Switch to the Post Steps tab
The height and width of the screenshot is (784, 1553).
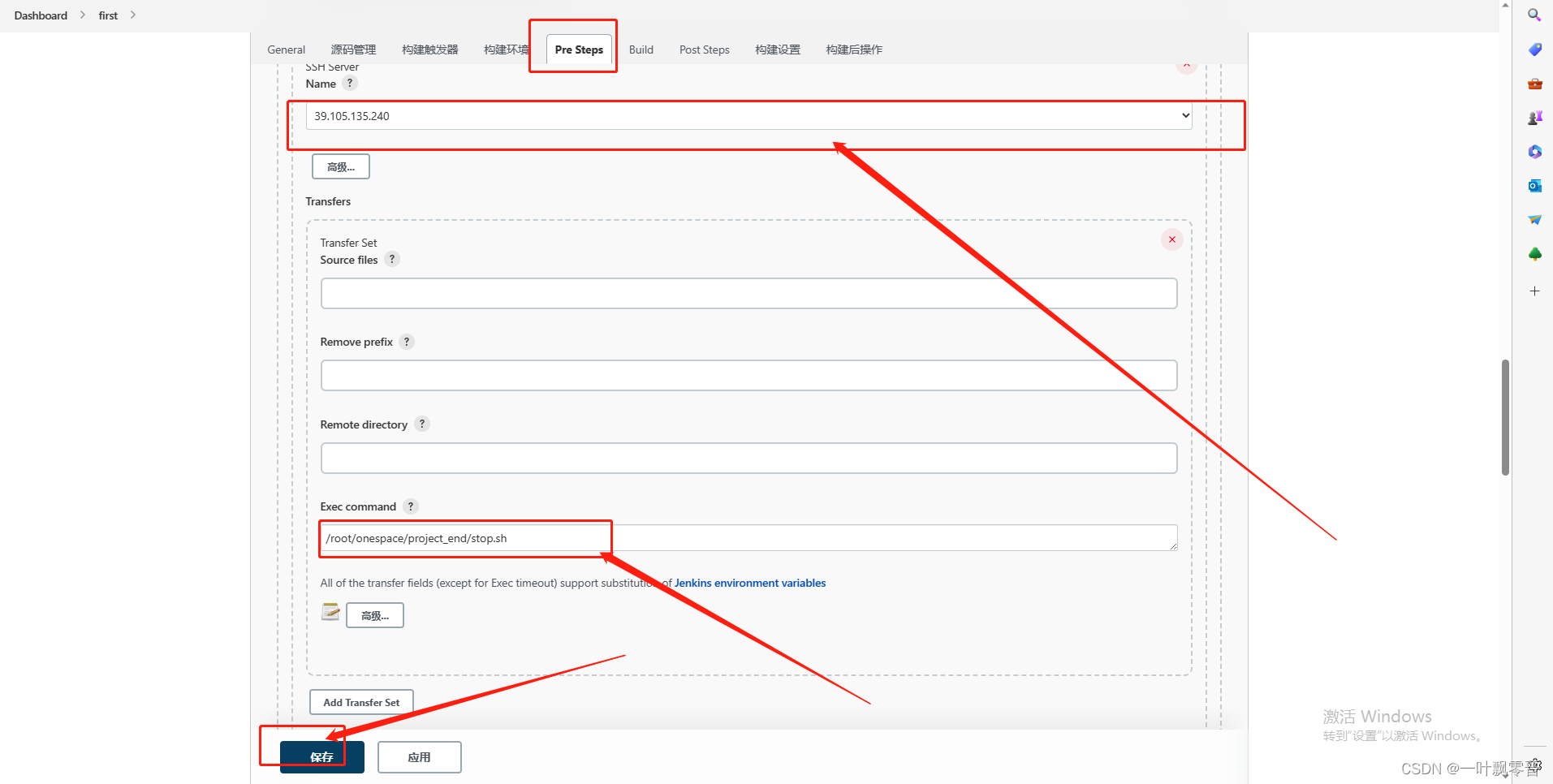[704, 50]
